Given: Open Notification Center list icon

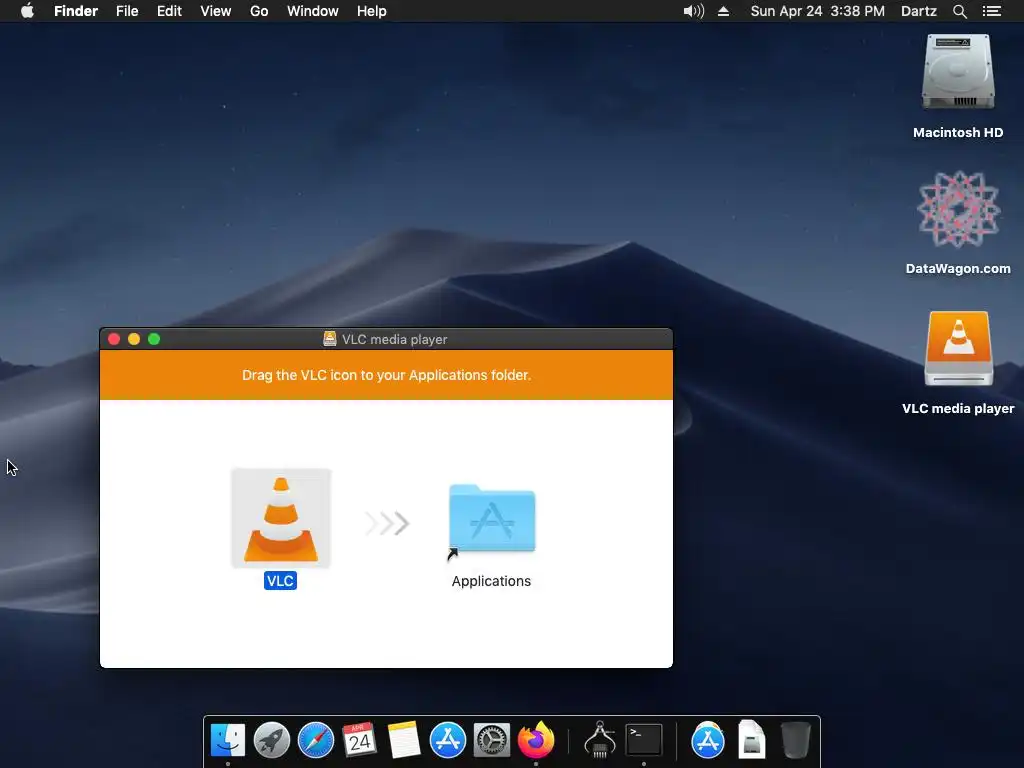Looking at the screenshot, I should (992, 11).
